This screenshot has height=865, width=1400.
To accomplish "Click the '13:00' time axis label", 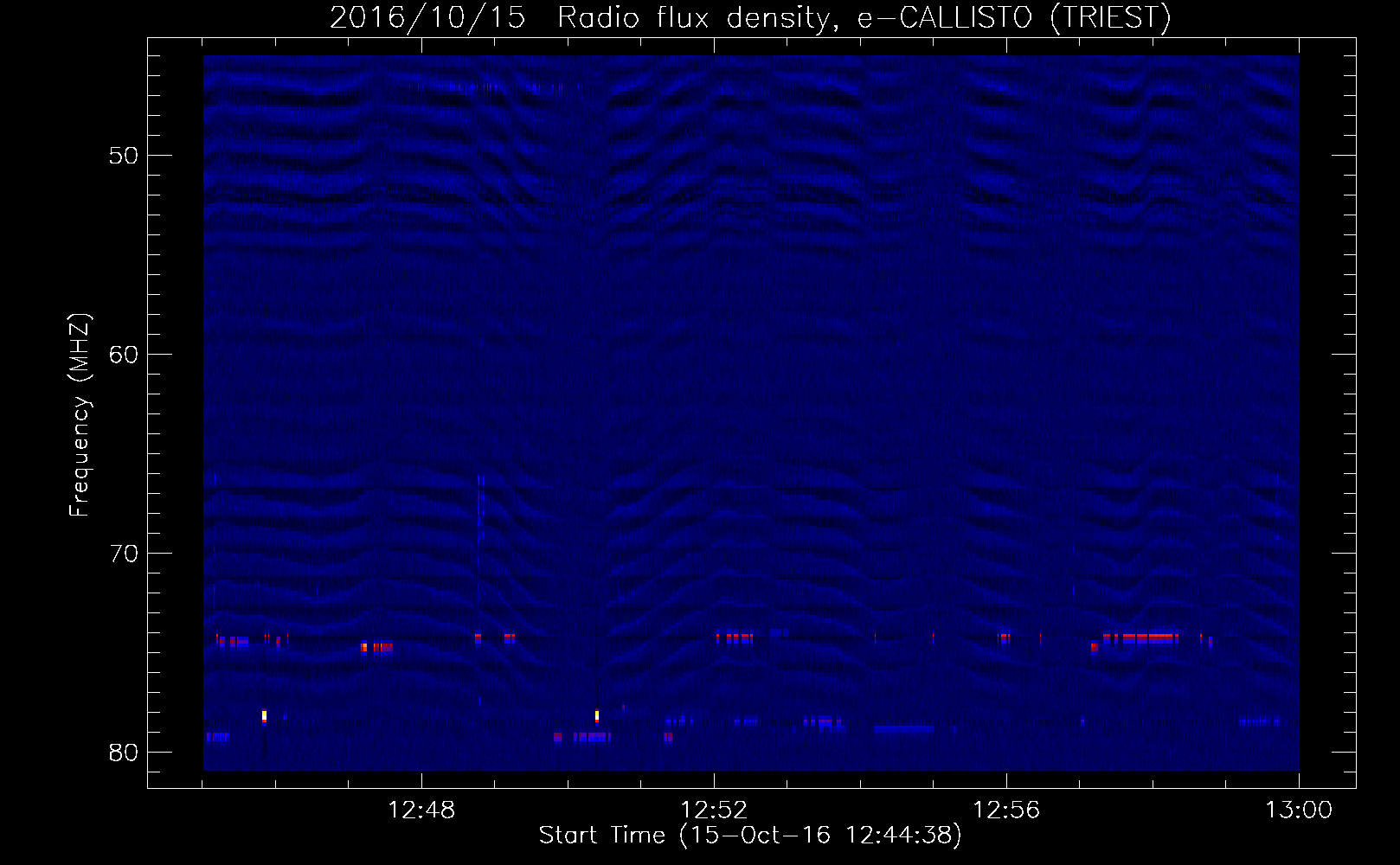I will (1299, 811).
